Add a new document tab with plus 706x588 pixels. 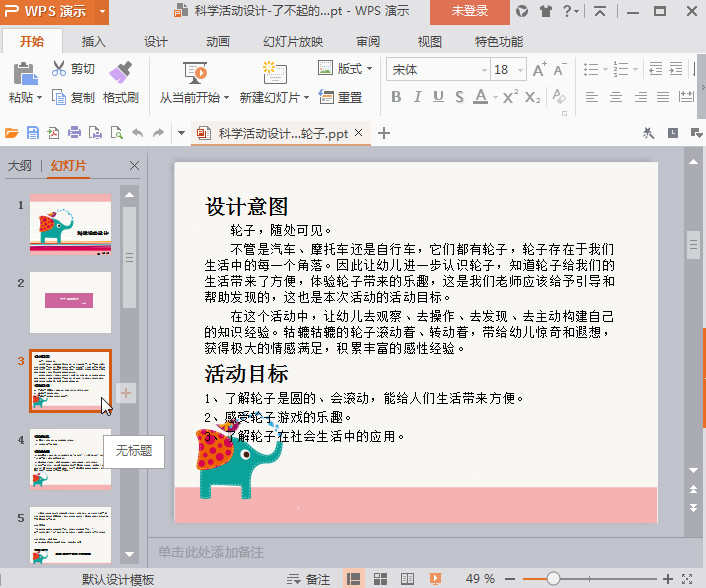click(384, 133)
